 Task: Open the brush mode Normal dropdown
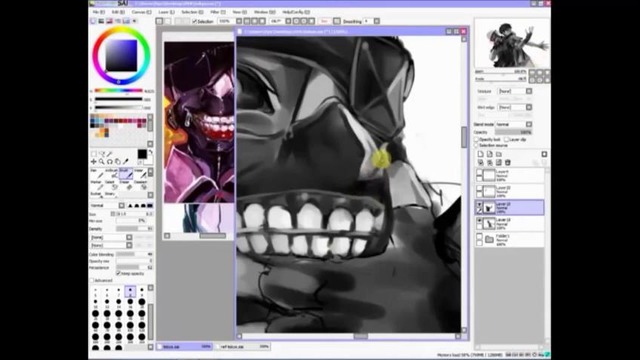coord(122,205)
